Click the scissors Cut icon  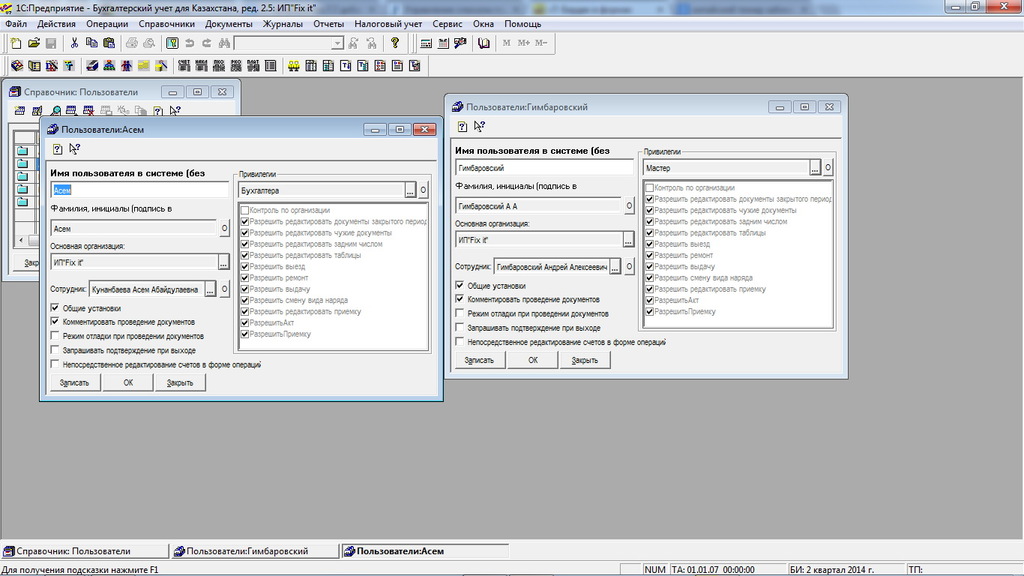(x=74, y=43)
